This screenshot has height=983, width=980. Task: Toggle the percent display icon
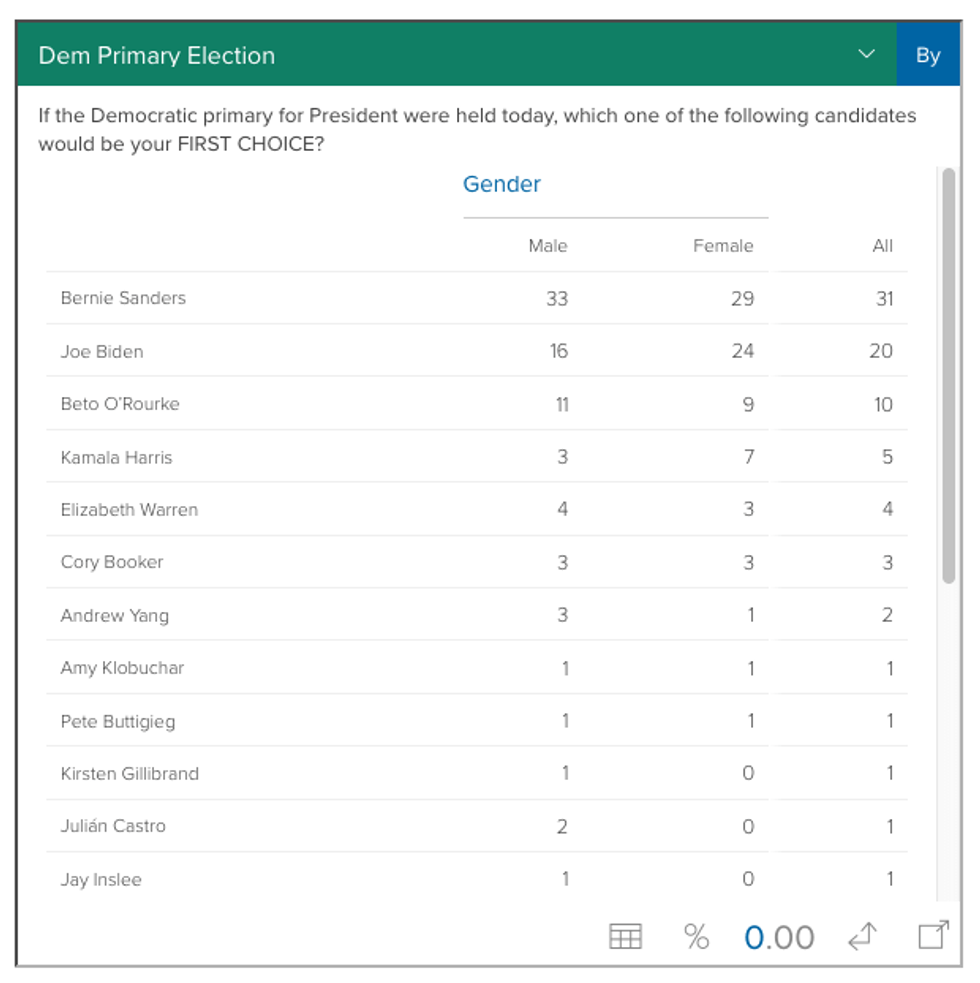696,937
